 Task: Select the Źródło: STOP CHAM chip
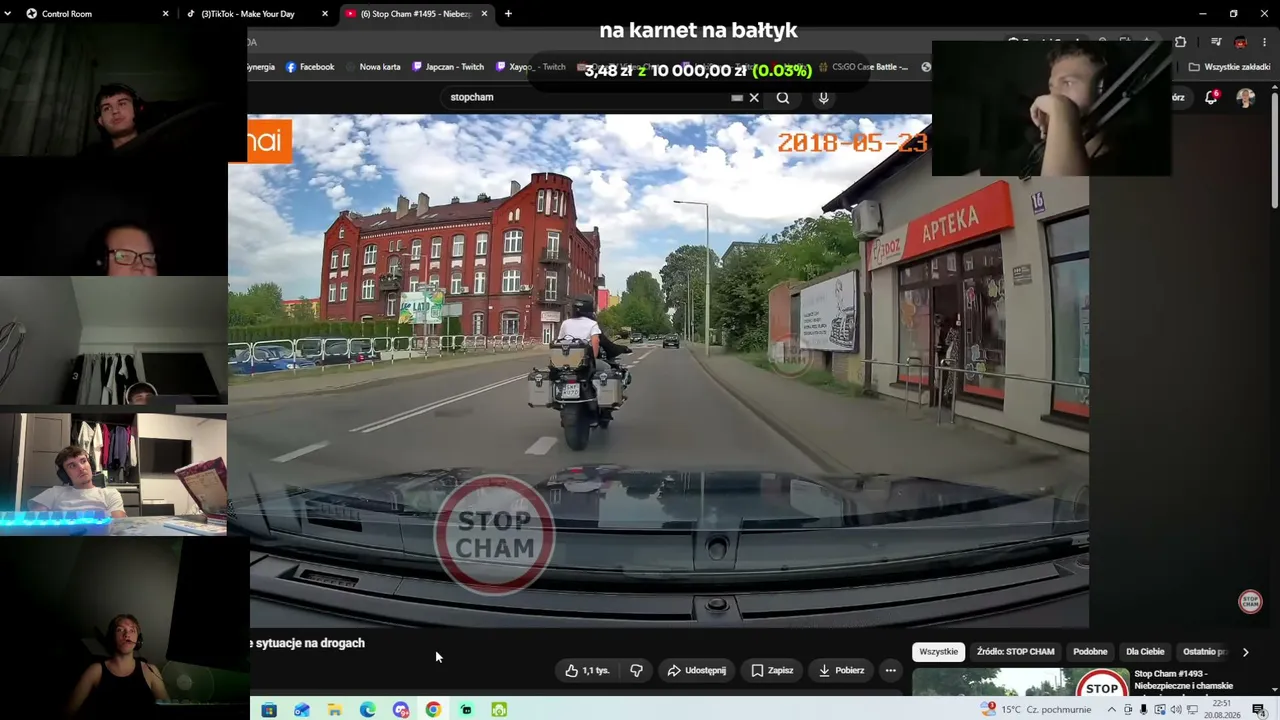pyautogui.click(x=1015, y=651)
